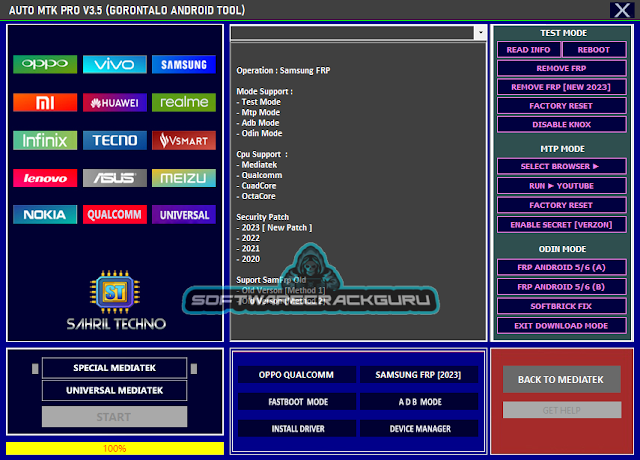Click '- 2023 [ New Patch ]' log line

pyautogui.click(x=274, y=227)
